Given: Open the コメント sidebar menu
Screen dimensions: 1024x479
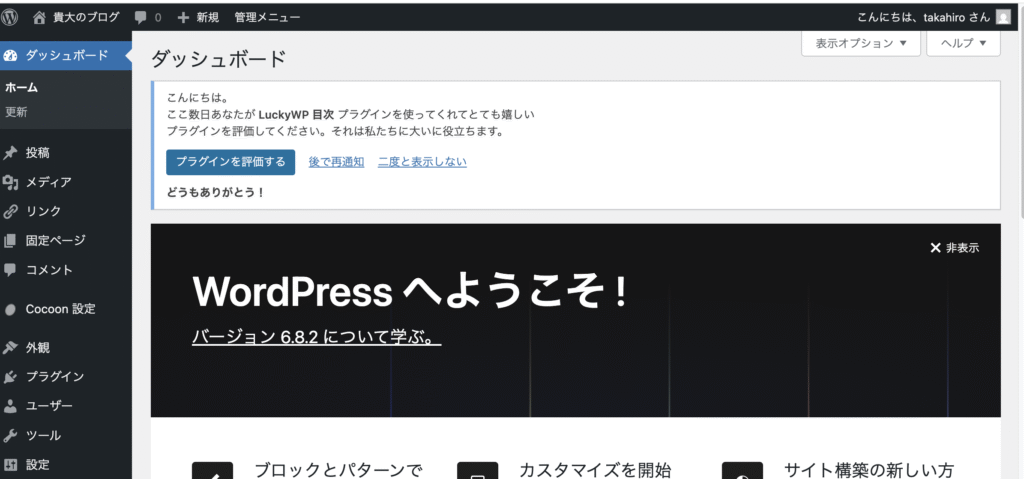Looking at the screenshot, I should pyautogui.click(x=66, y=269).
